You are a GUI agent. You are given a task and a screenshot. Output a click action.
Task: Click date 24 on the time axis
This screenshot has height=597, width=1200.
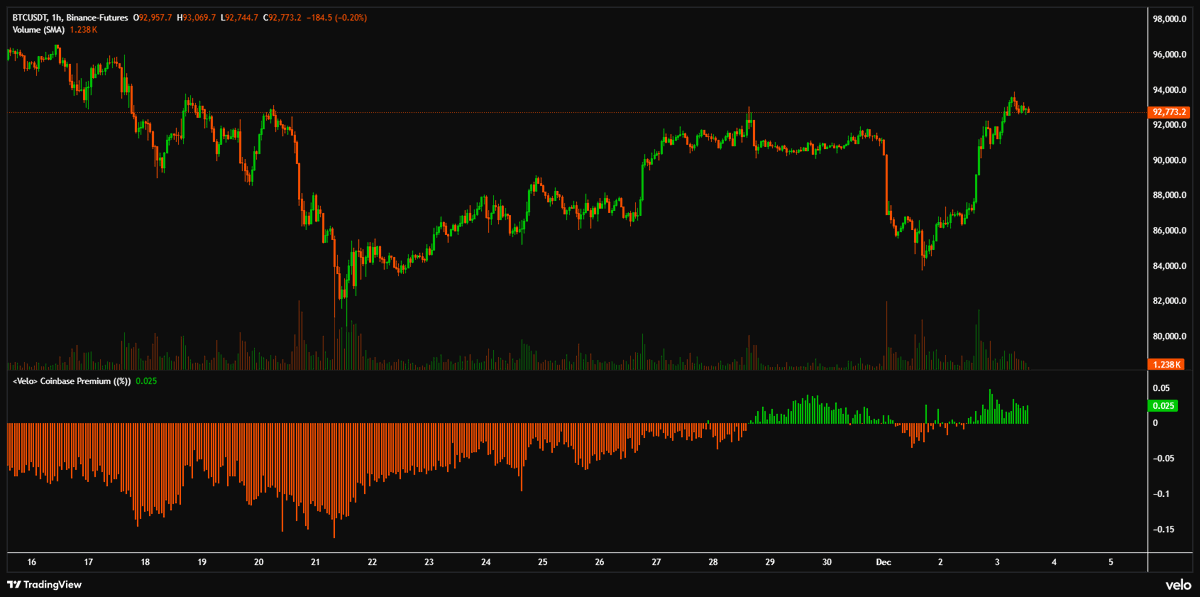click(485, 562)
